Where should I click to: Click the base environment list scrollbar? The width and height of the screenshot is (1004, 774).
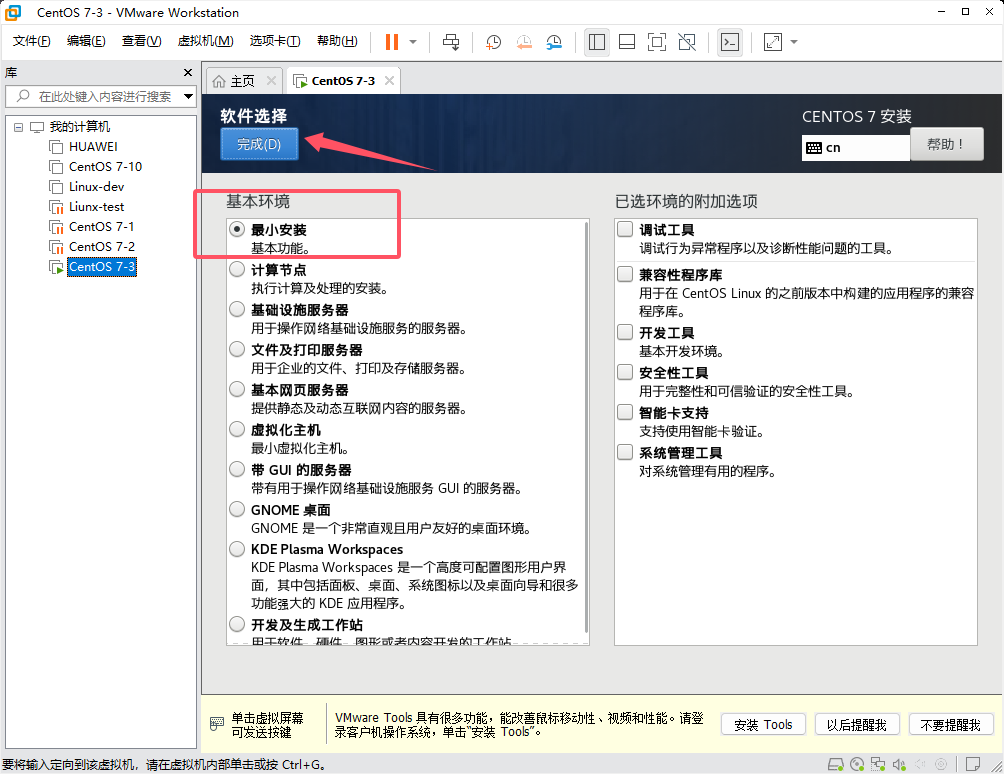coord(587,428)
